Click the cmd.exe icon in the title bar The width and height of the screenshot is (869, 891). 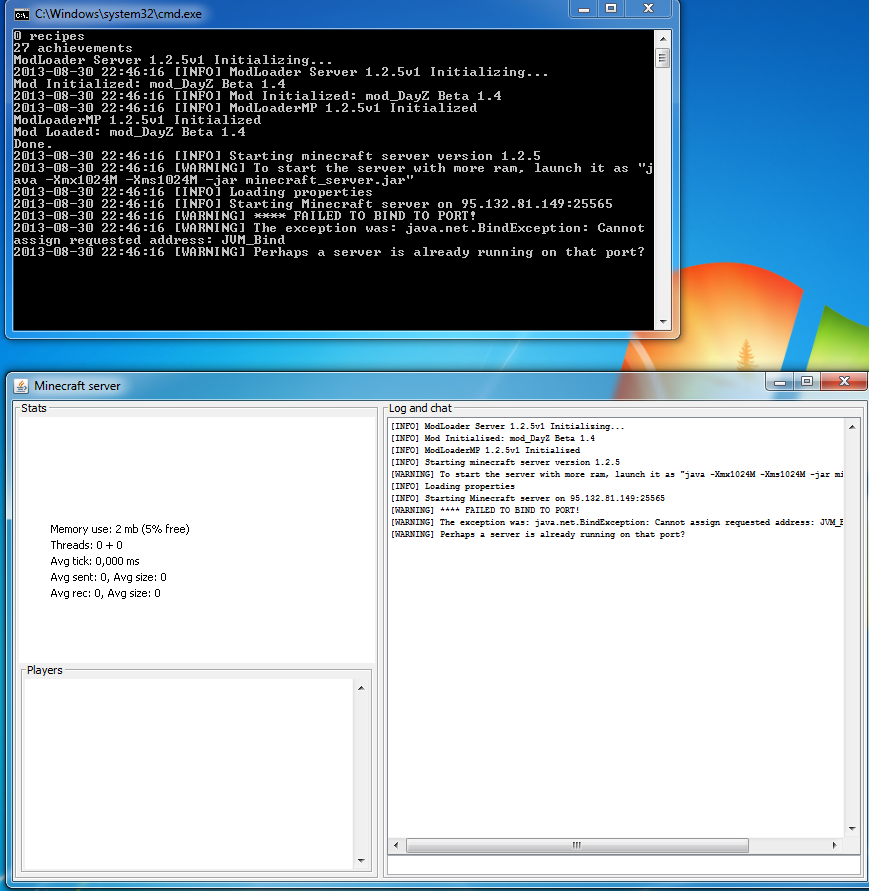21,14
